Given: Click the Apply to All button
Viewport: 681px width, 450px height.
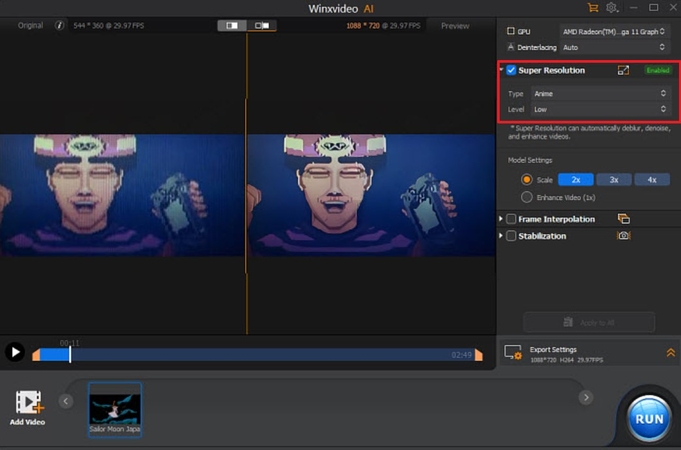Looking at the screenshot, I should click(589, 322).
